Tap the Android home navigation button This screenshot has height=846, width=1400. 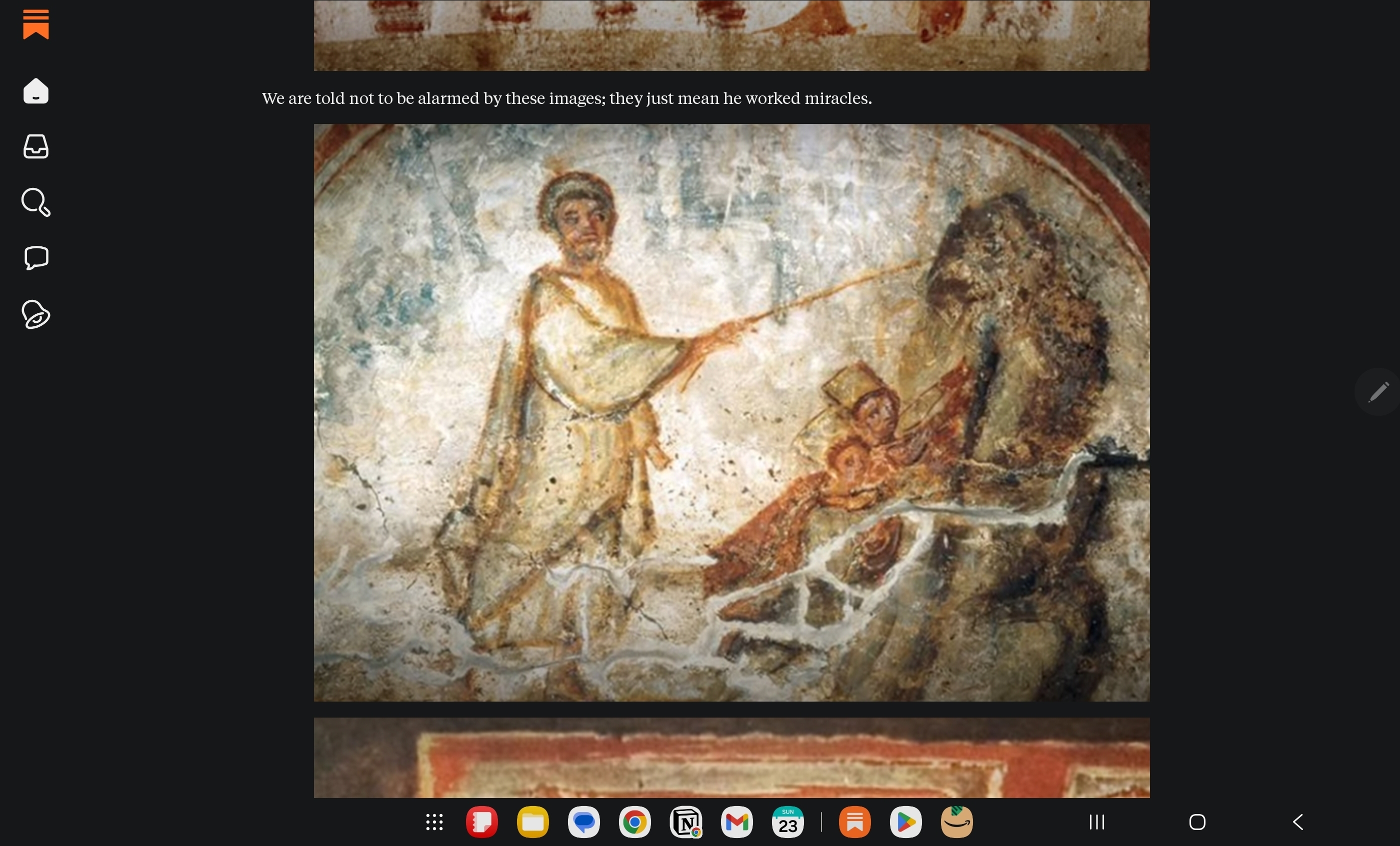(1197, 822)
